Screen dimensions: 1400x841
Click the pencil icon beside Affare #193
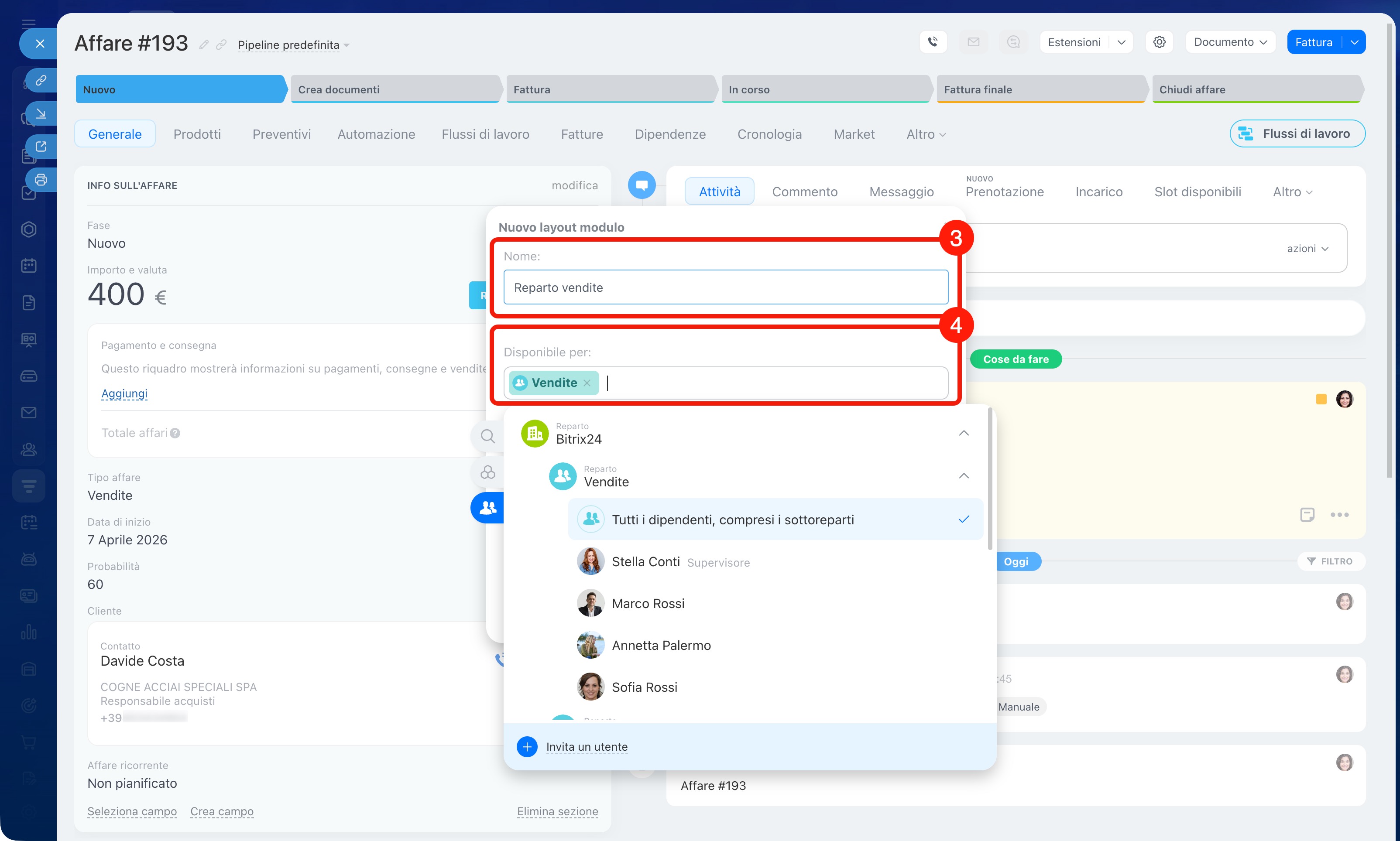pyautogui.click(x=204, y=44)
